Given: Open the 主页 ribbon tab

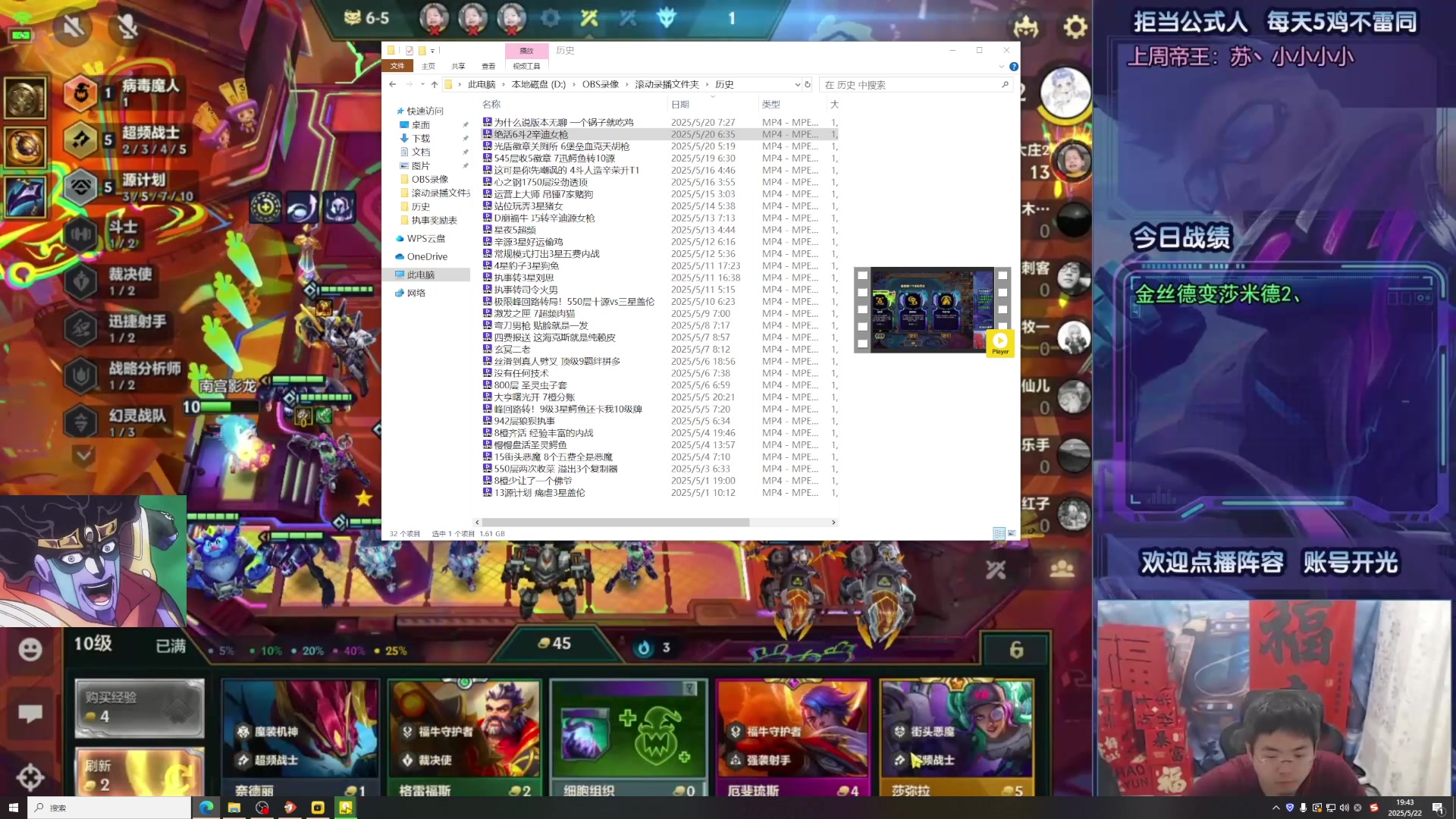Looking at the screenshot, I should pos(428,66).
